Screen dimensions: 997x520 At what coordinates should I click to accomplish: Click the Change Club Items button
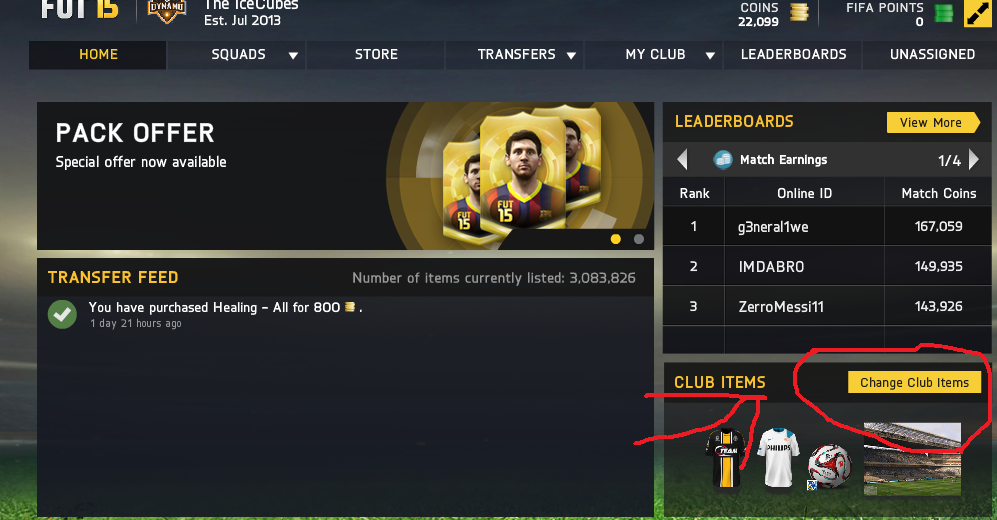(914, 383)
